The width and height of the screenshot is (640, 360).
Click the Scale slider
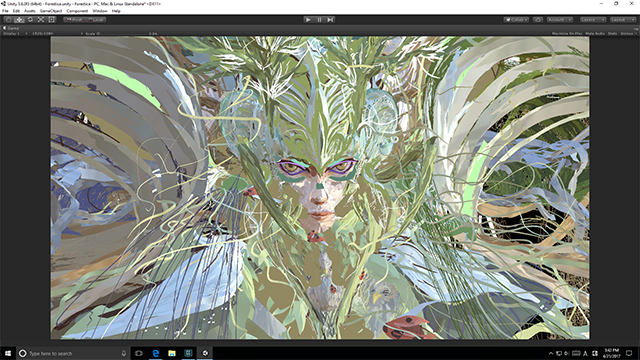point(122,33)
